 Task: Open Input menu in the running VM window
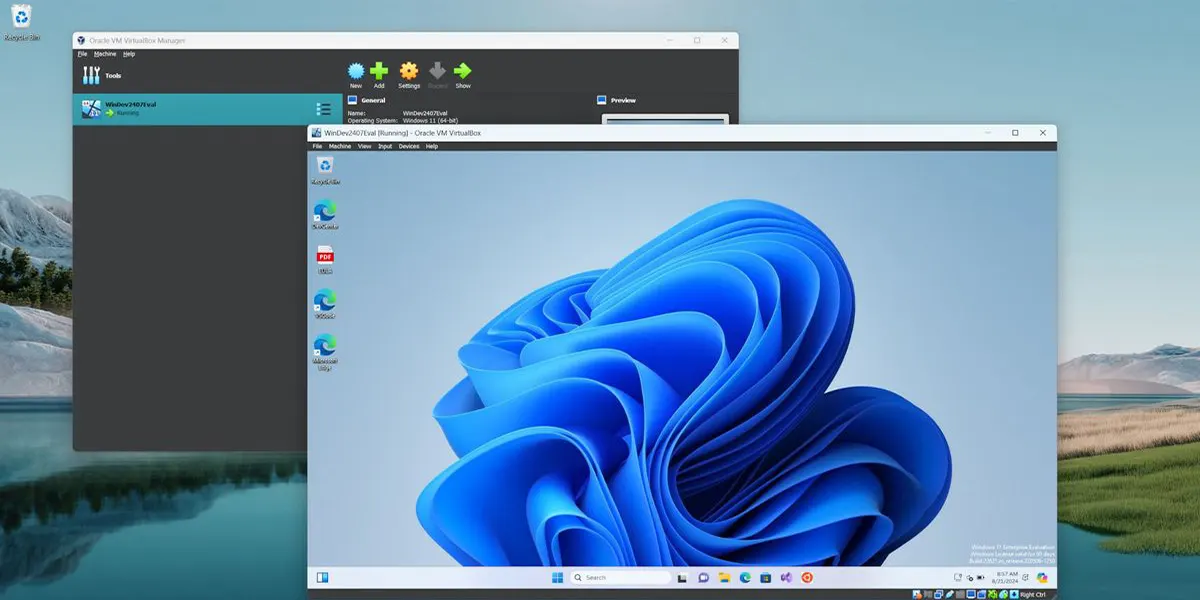click(x=385, y=146)
